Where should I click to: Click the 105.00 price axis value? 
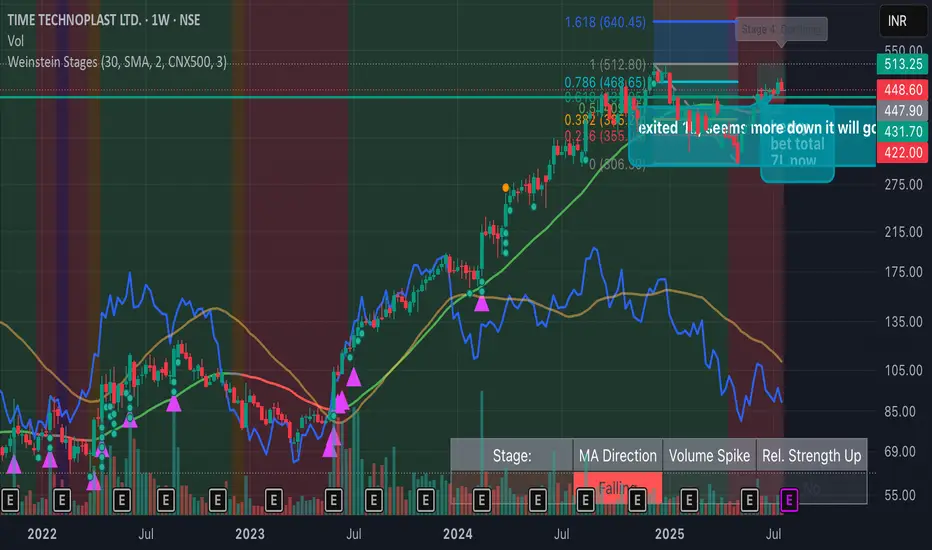pyautogui.click(x=903, y=370)
